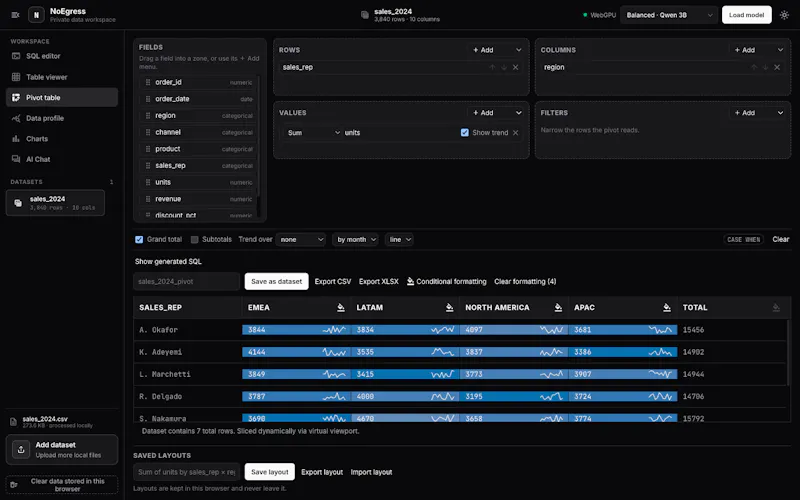
Task: Click NORTH AMERICA column formatting icon
Action: (558, 308)
